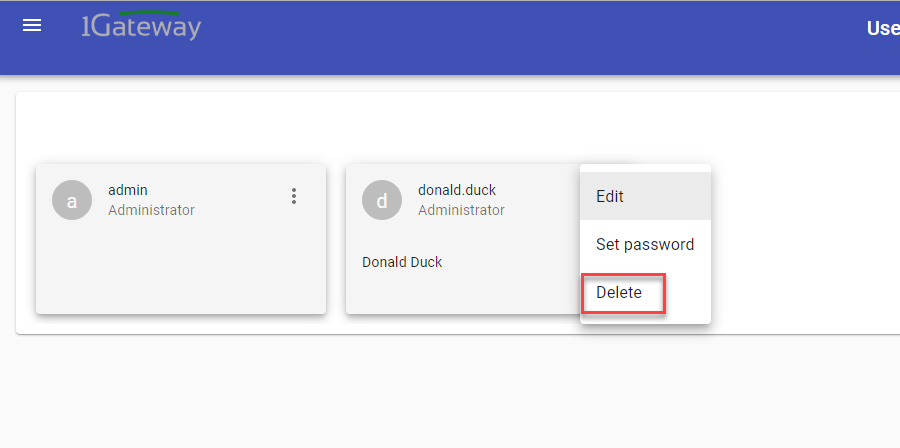900x448 pixels.
Task: Choose Delete for donald.duck
Action: pyautogui.click(x=619, y=293)
